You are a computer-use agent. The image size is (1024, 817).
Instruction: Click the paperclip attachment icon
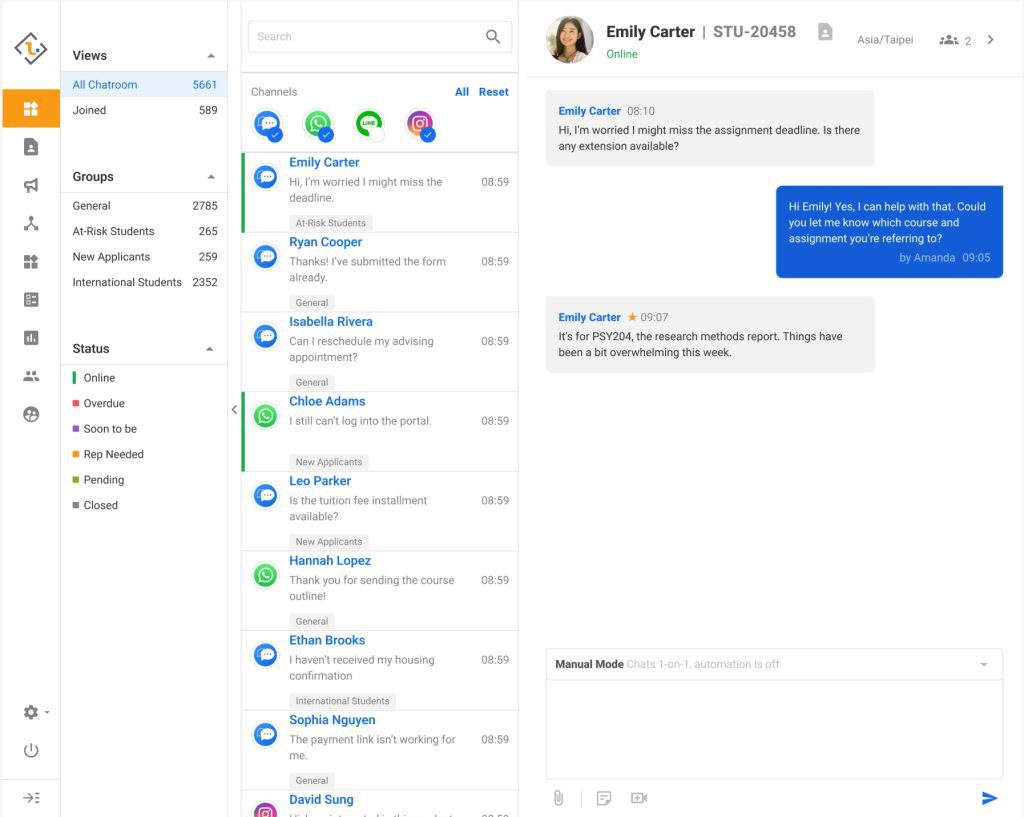558,798
